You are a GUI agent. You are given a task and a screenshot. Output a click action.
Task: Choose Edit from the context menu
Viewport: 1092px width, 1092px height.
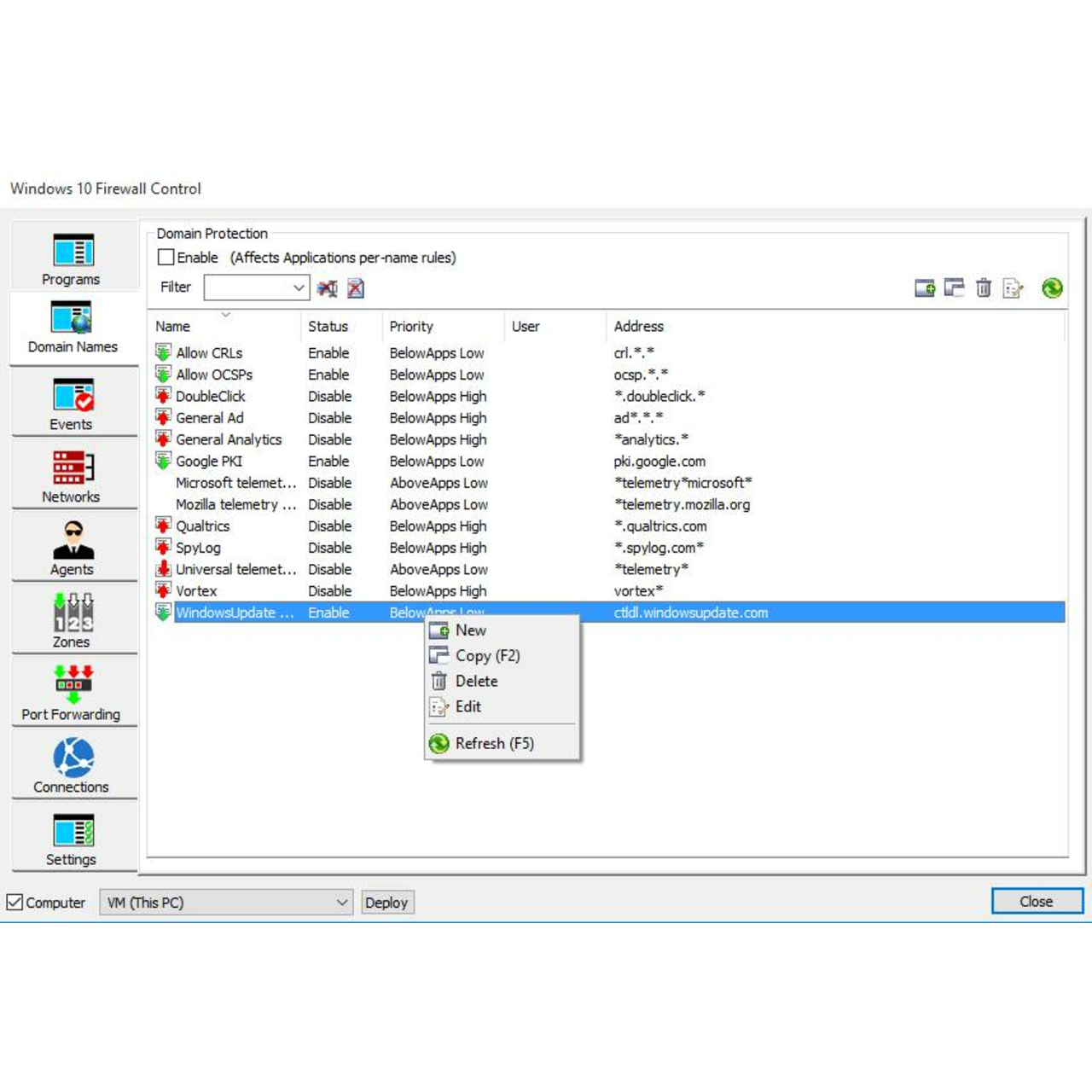click(468, 706)
